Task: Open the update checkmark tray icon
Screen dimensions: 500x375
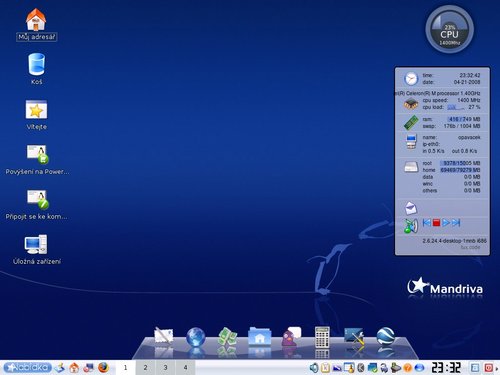Action: (372, 368)
